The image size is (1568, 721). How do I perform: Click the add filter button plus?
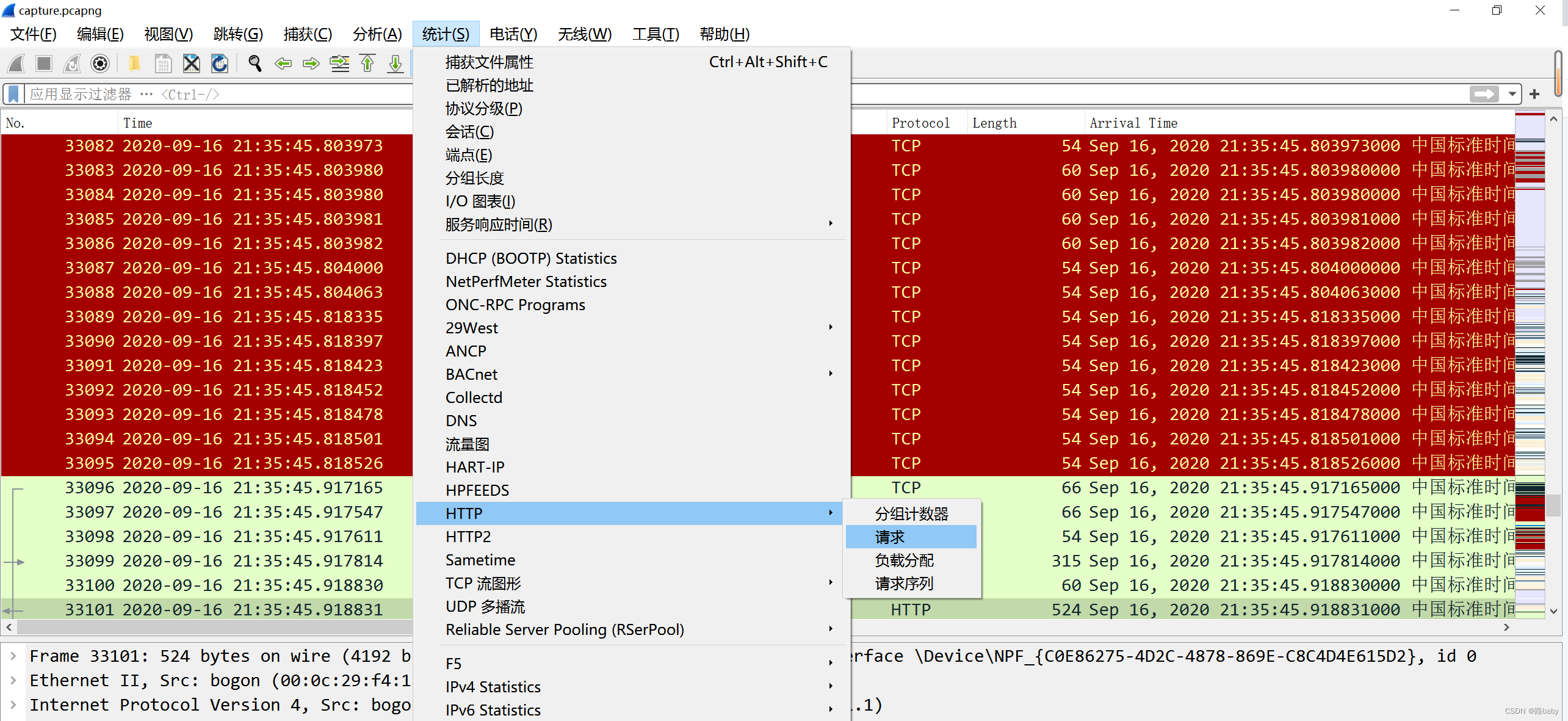coord(1534,94)
